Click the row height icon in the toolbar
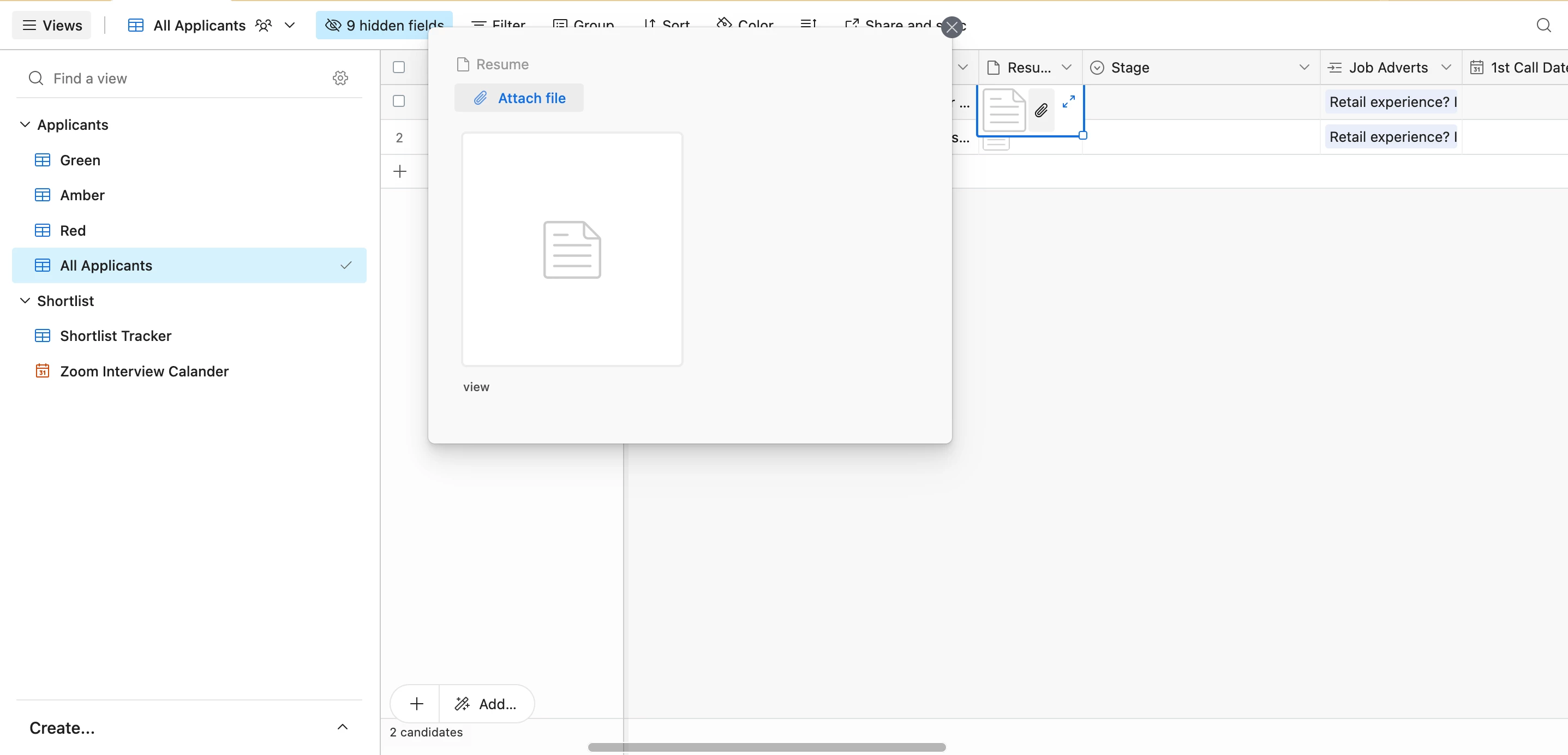Image resolution: width=1568 pixels, height=755 pixels. click(x=808, y=25)
